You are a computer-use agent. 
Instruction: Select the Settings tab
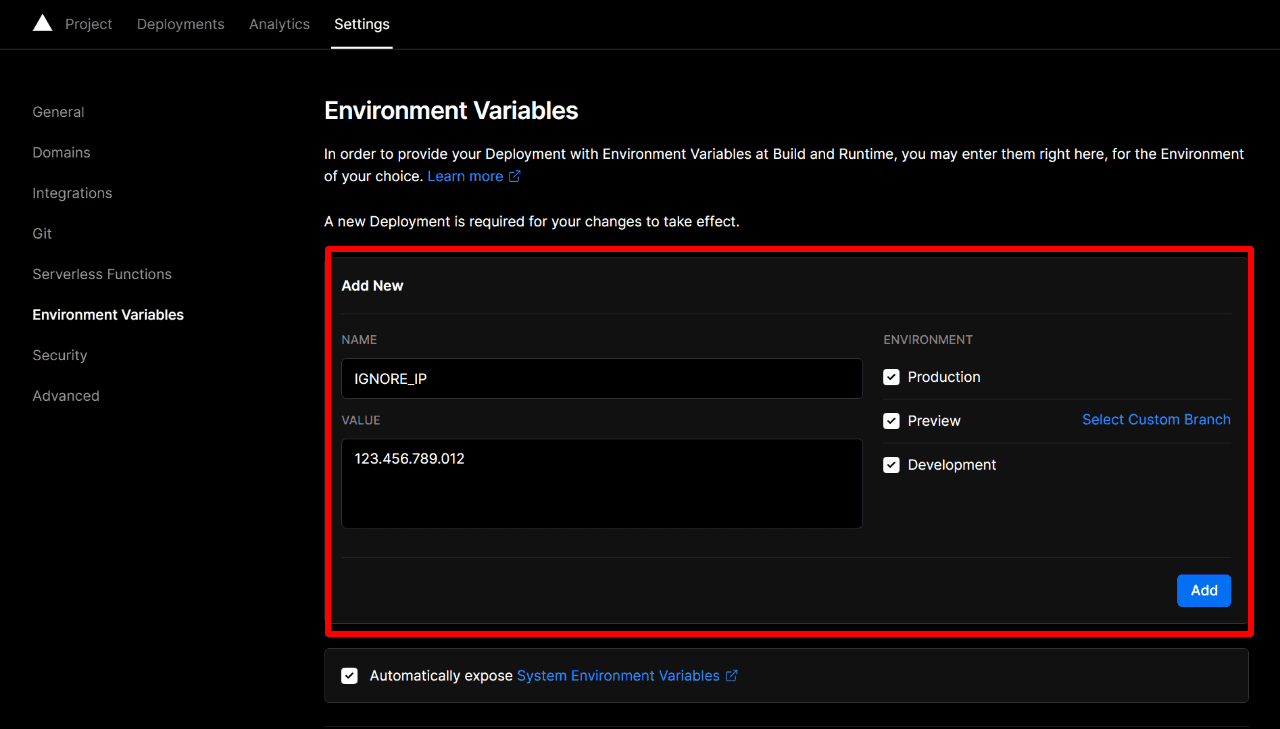(362, 24)
